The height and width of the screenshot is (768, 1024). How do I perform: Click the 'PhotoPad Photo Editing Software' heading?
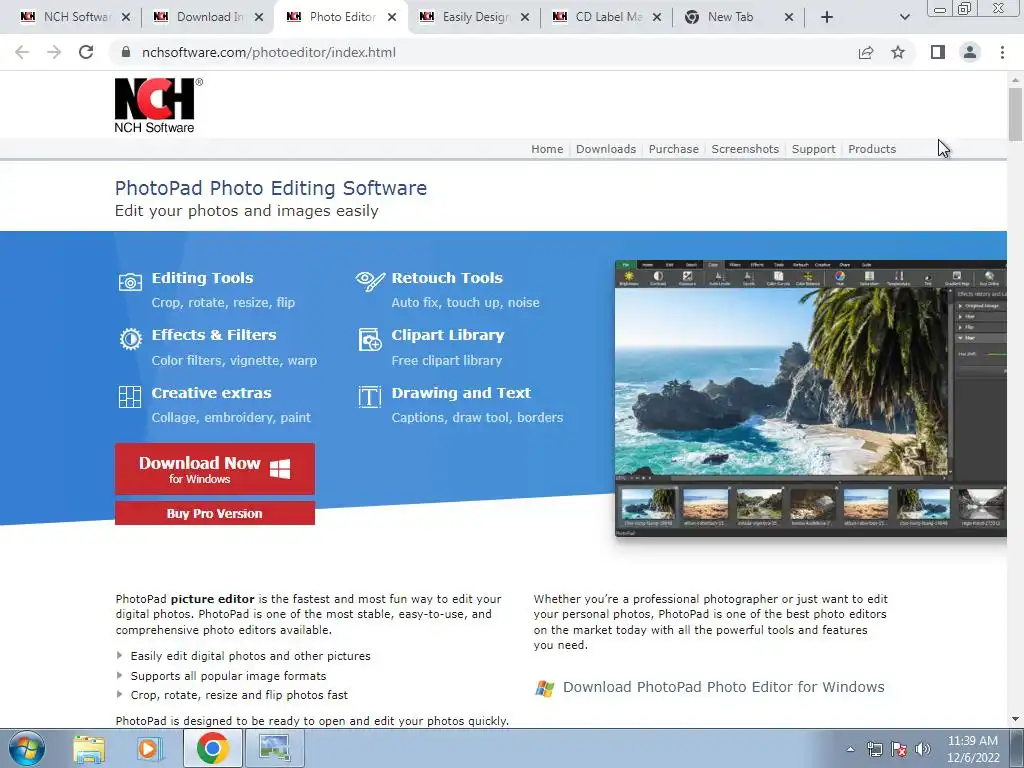271,188
